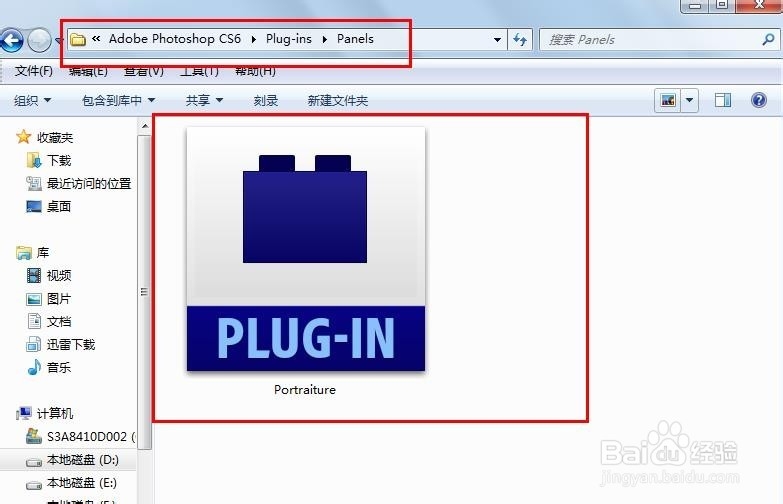
Task: Click the 桌面 monitor icon
Action: (34, 206)
